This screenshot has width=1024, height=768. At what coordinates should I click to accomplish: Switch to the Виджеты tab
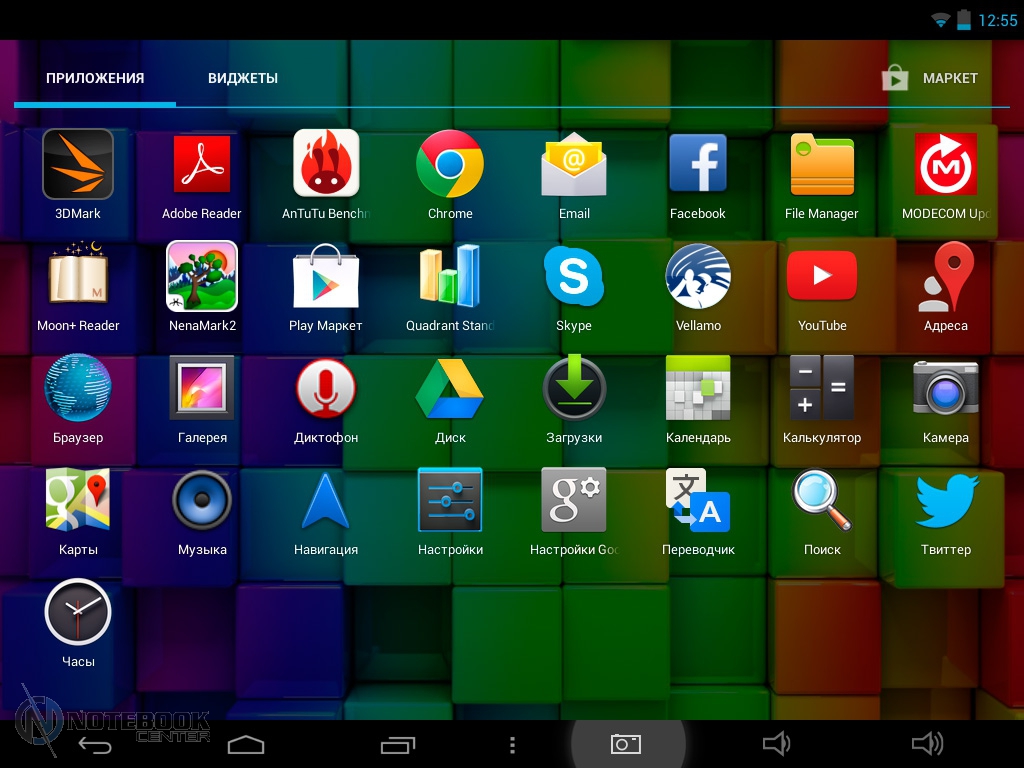pos(243,78)
